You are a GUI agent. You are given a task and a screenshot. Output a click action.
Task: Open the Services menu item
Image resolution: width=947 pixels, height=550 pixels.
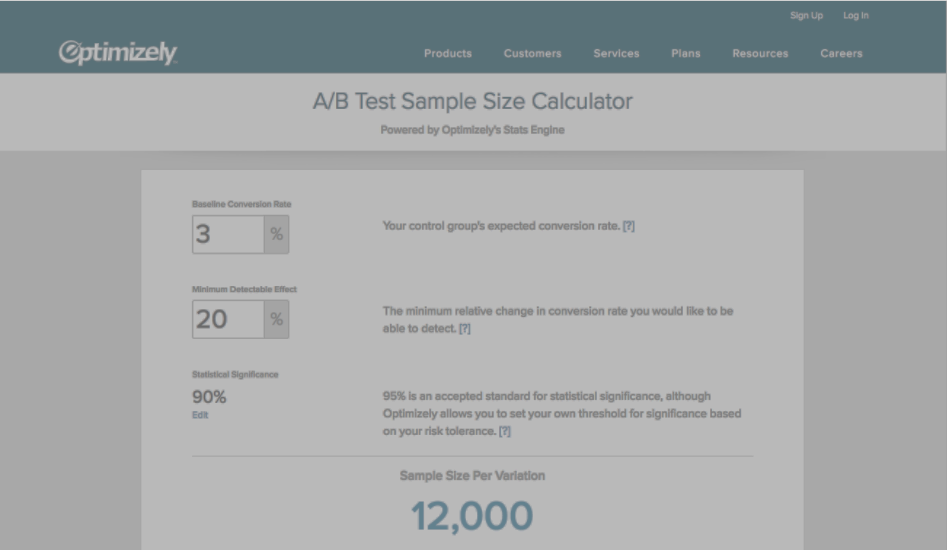(616, 53)
